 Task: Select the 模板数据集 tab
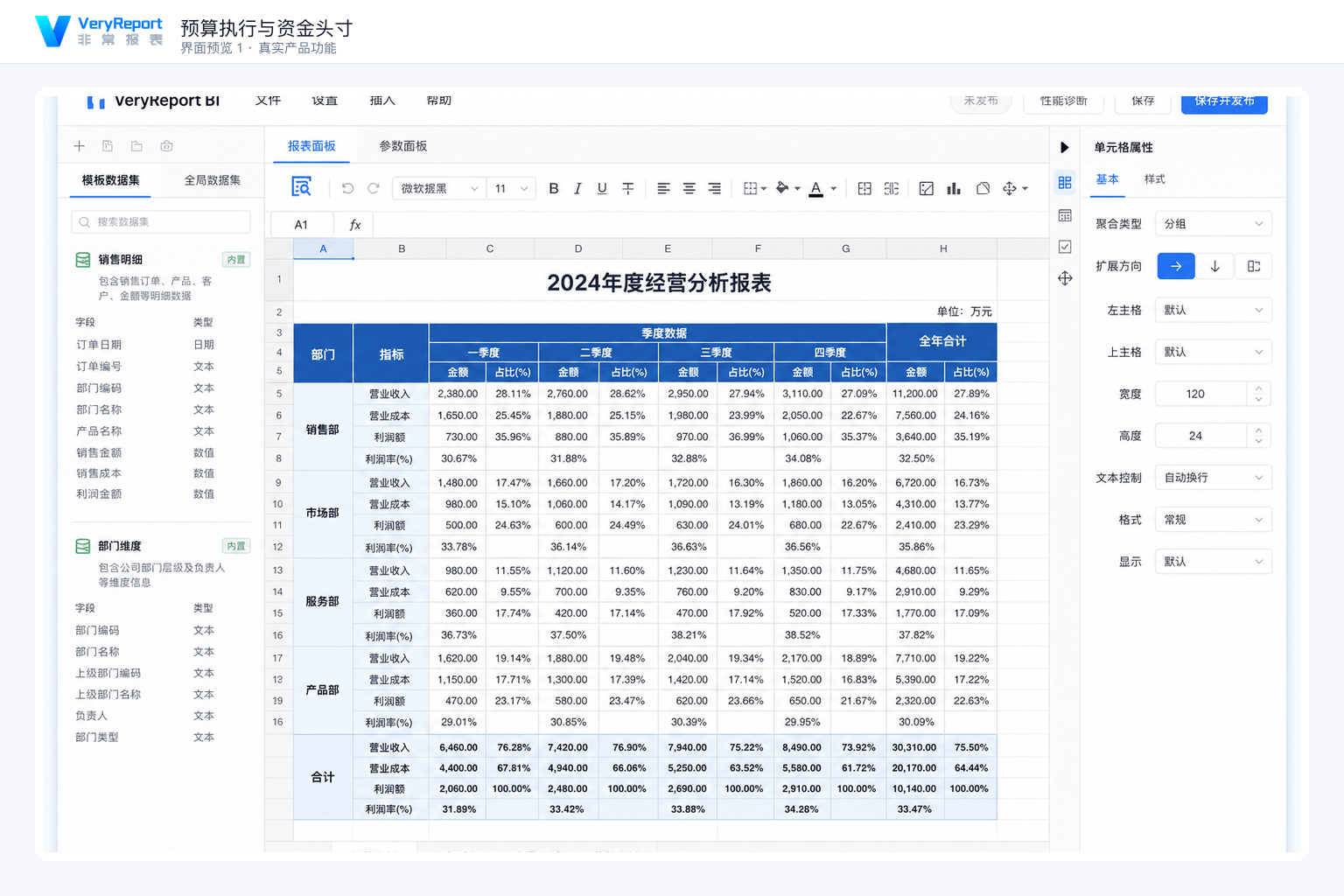pyautogui.click(x=110, y=180)
